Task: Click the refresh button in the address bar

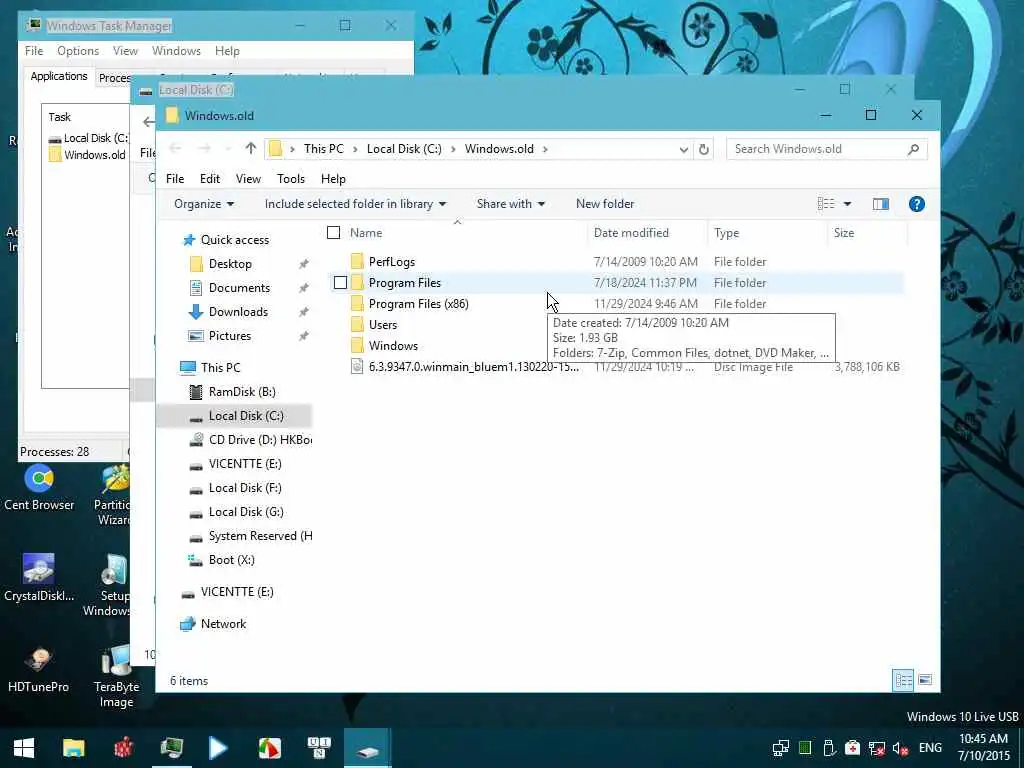Action: click(x=703, y=150)
